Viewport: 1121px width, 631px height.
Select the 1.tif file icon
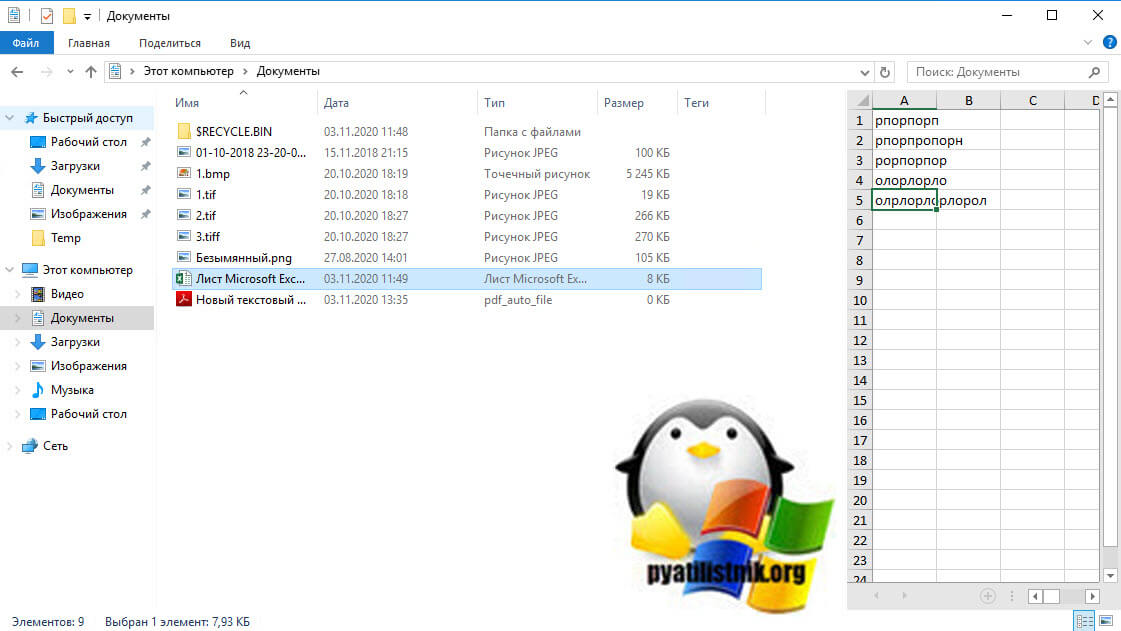point(184,194)
